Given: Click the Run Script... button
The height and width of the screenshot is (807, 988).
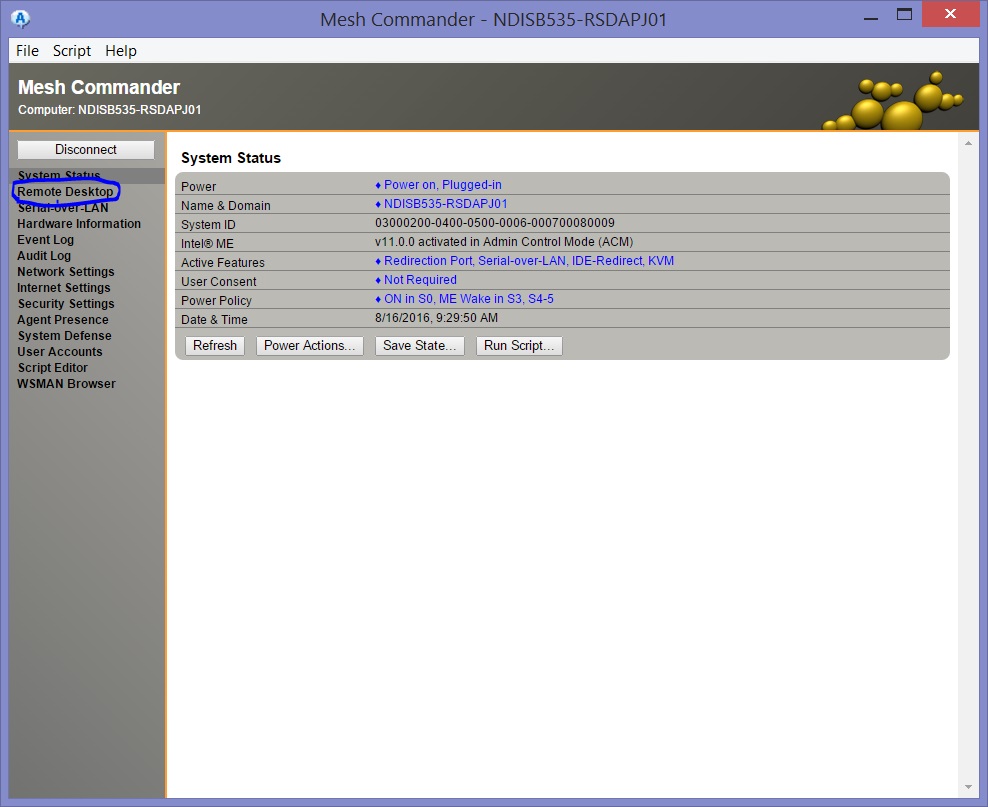Looking at the screenshot, I should pyautogui.click(x=519, y=346).
